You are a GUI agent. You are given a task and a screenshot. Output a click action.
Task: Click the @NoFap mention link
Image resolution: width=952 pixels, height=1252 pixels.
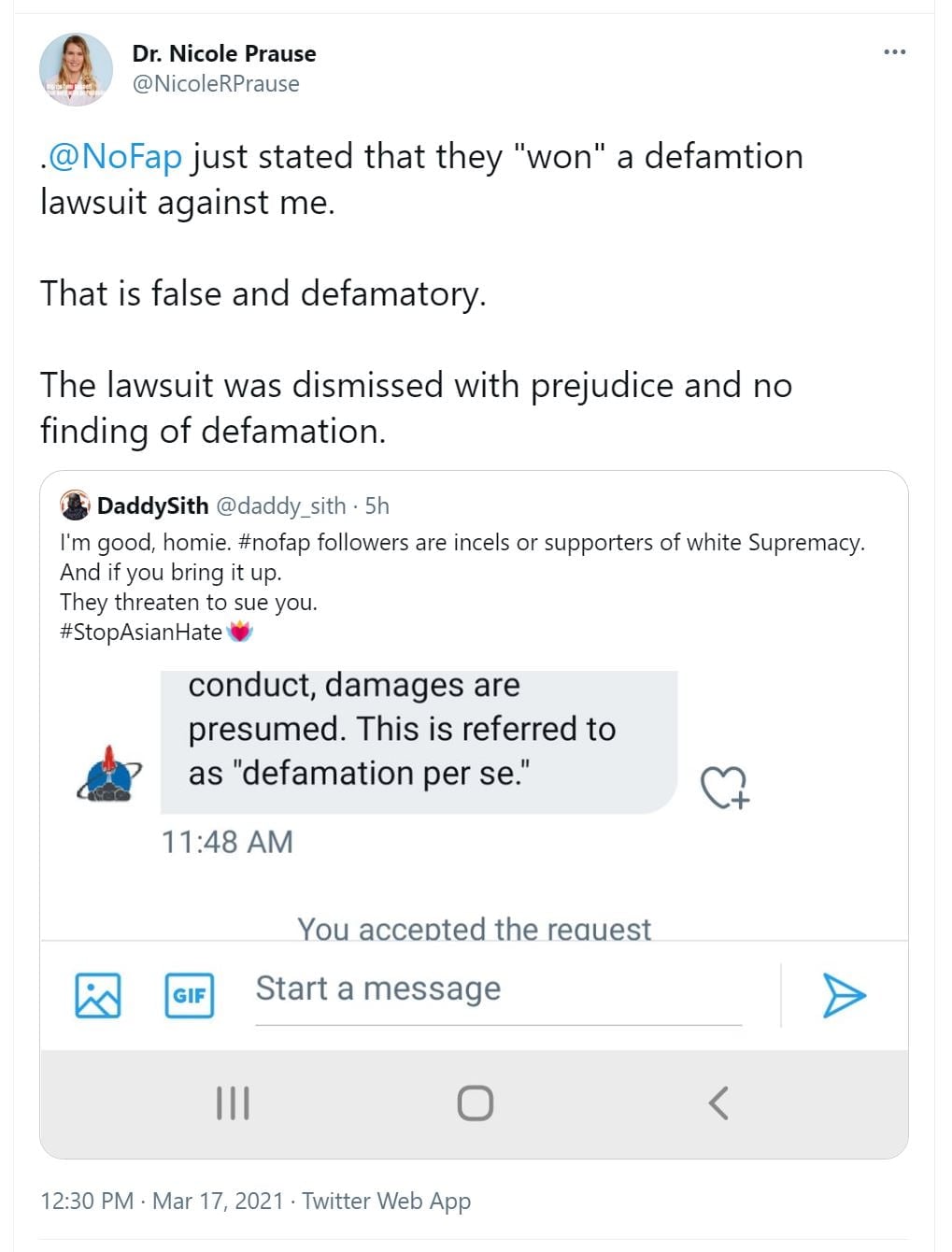pos(115,156)
